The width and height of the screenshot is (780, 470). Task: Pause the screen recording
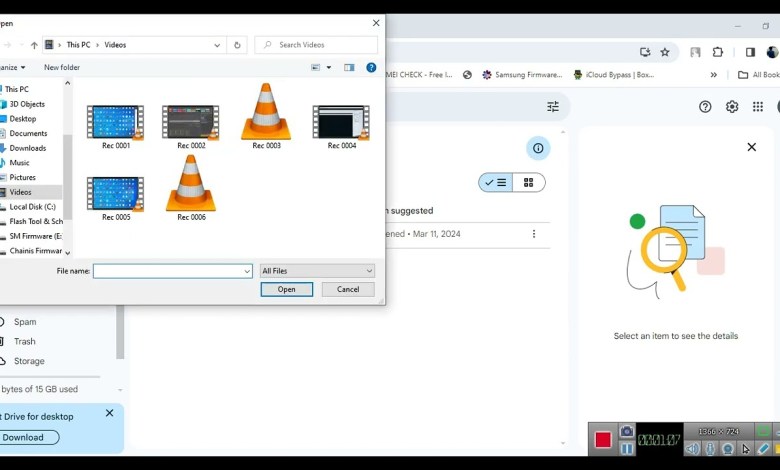tap(627, 449)
